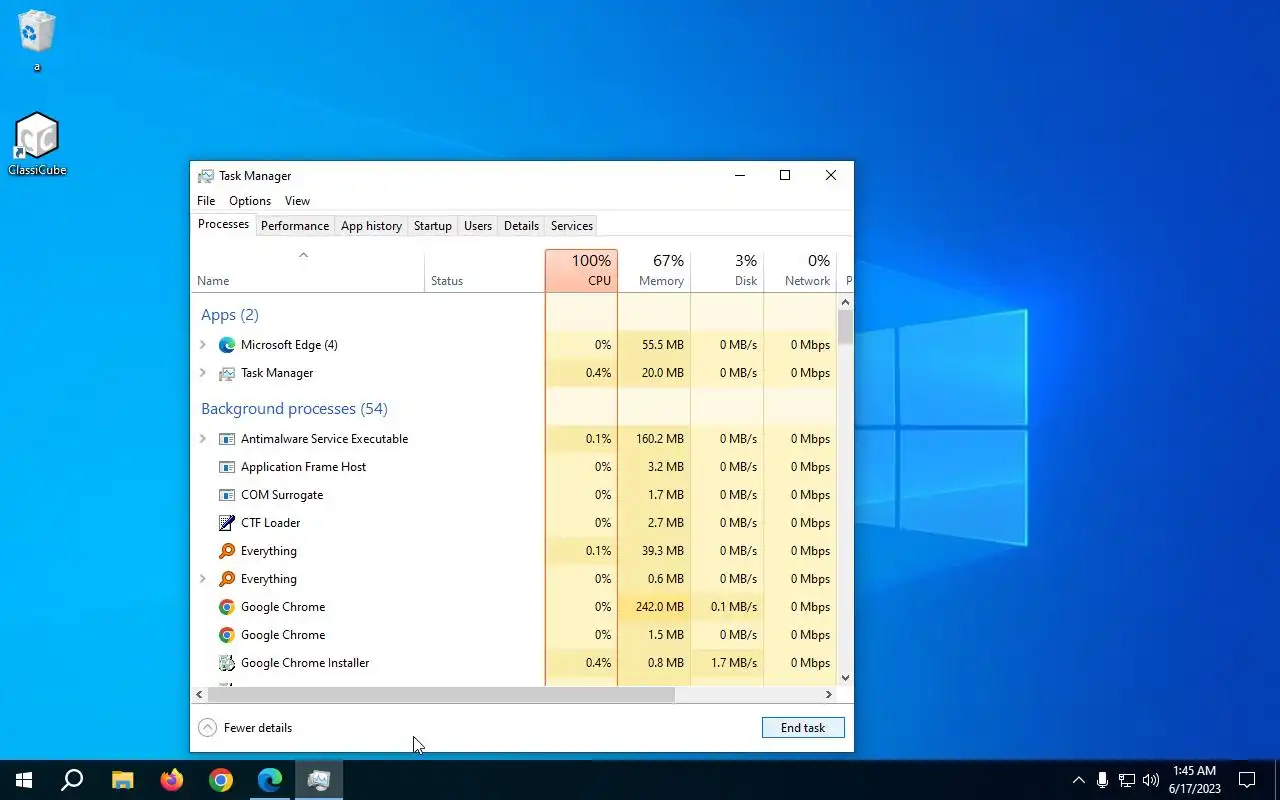Switch to the App history tab

click(x=371, y=226)
